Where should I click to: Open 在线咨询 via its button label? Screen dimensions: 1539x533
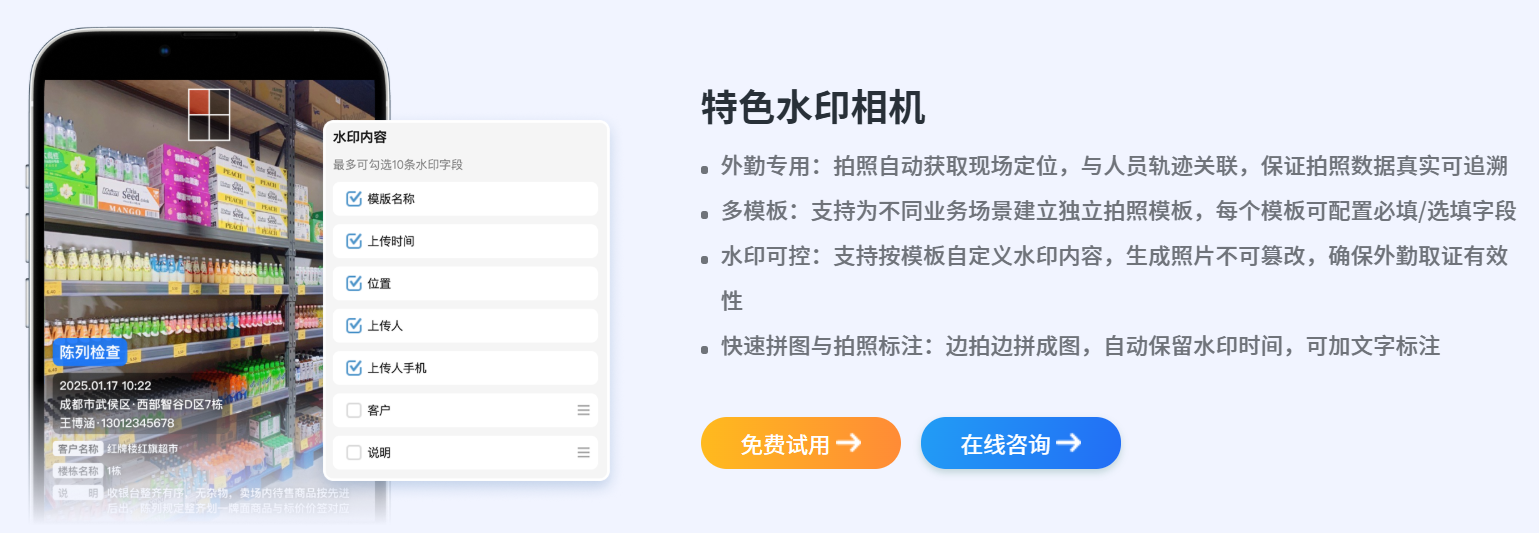1005,444
